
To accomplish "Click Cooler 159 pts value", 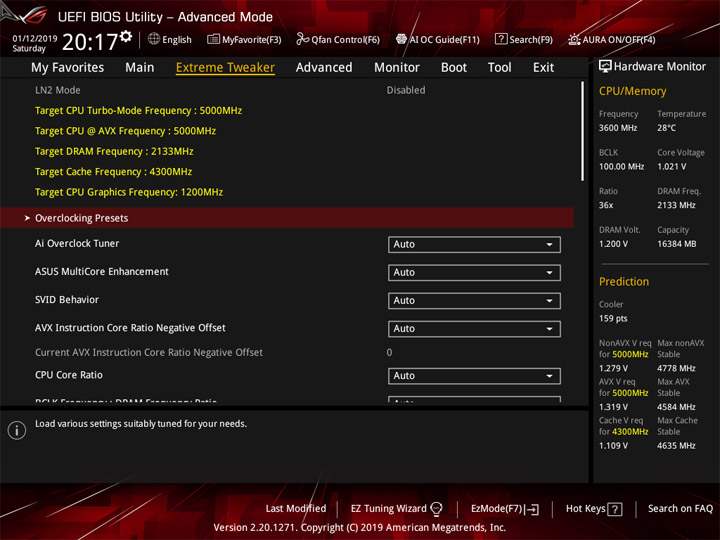I will [x=613, y=319].
